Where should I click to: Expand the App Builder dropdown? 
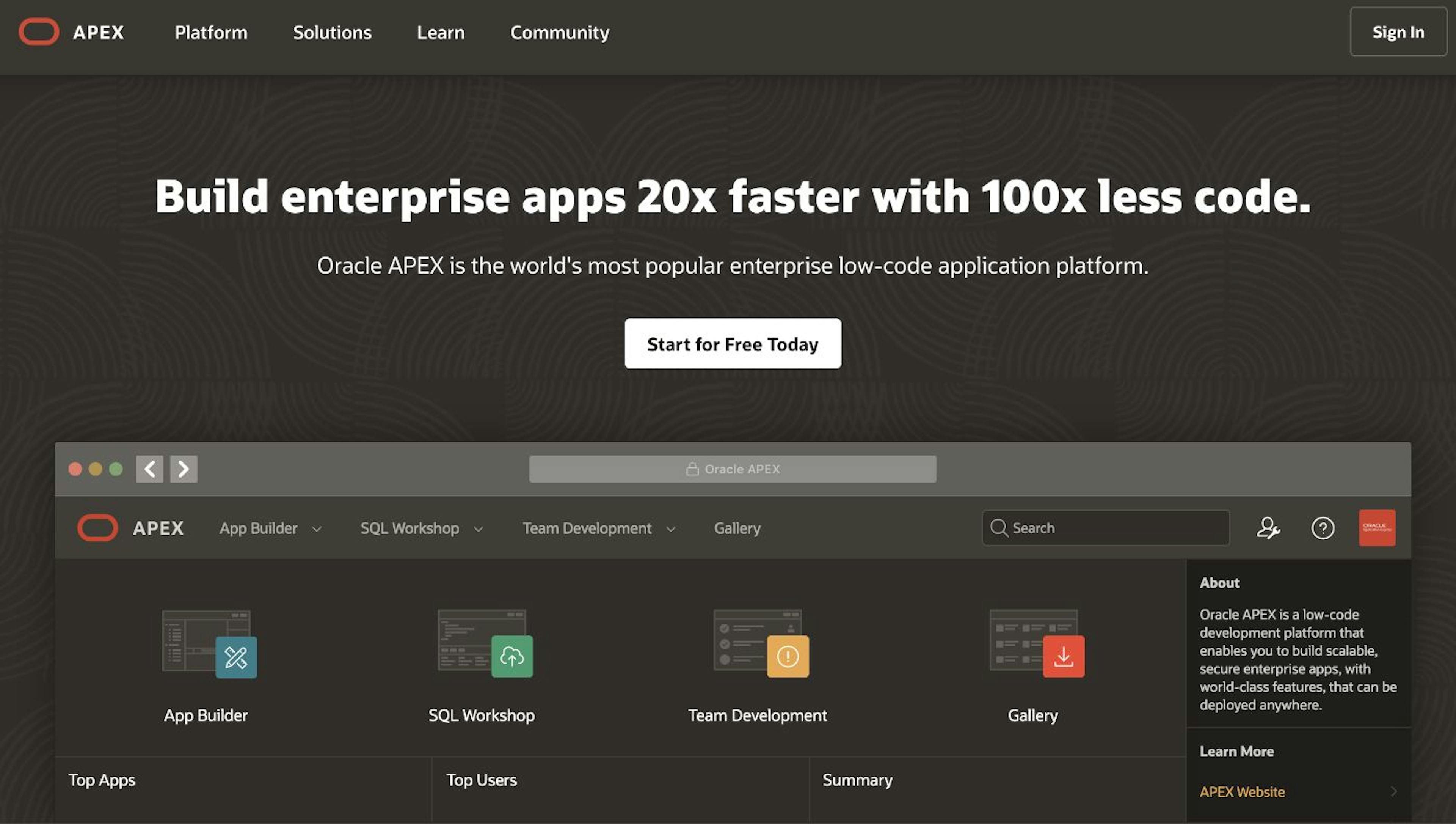pyautogui.click(x=317, y=528)
